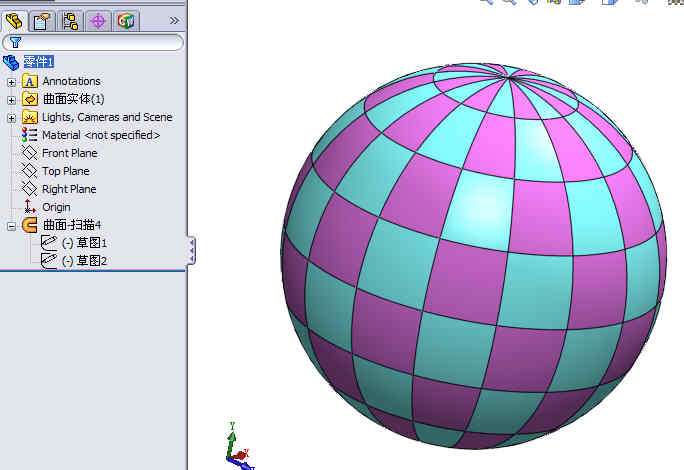Click the Annotations folder icon

click(30, 82)
